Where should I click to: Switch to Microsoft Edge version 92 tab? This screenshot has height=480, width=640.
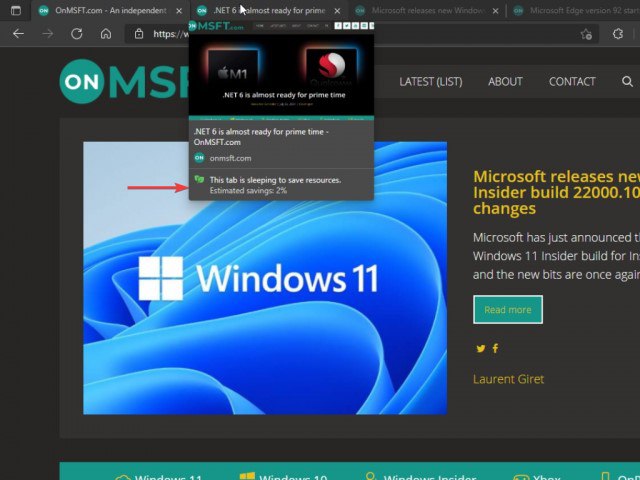coord(576,11)
